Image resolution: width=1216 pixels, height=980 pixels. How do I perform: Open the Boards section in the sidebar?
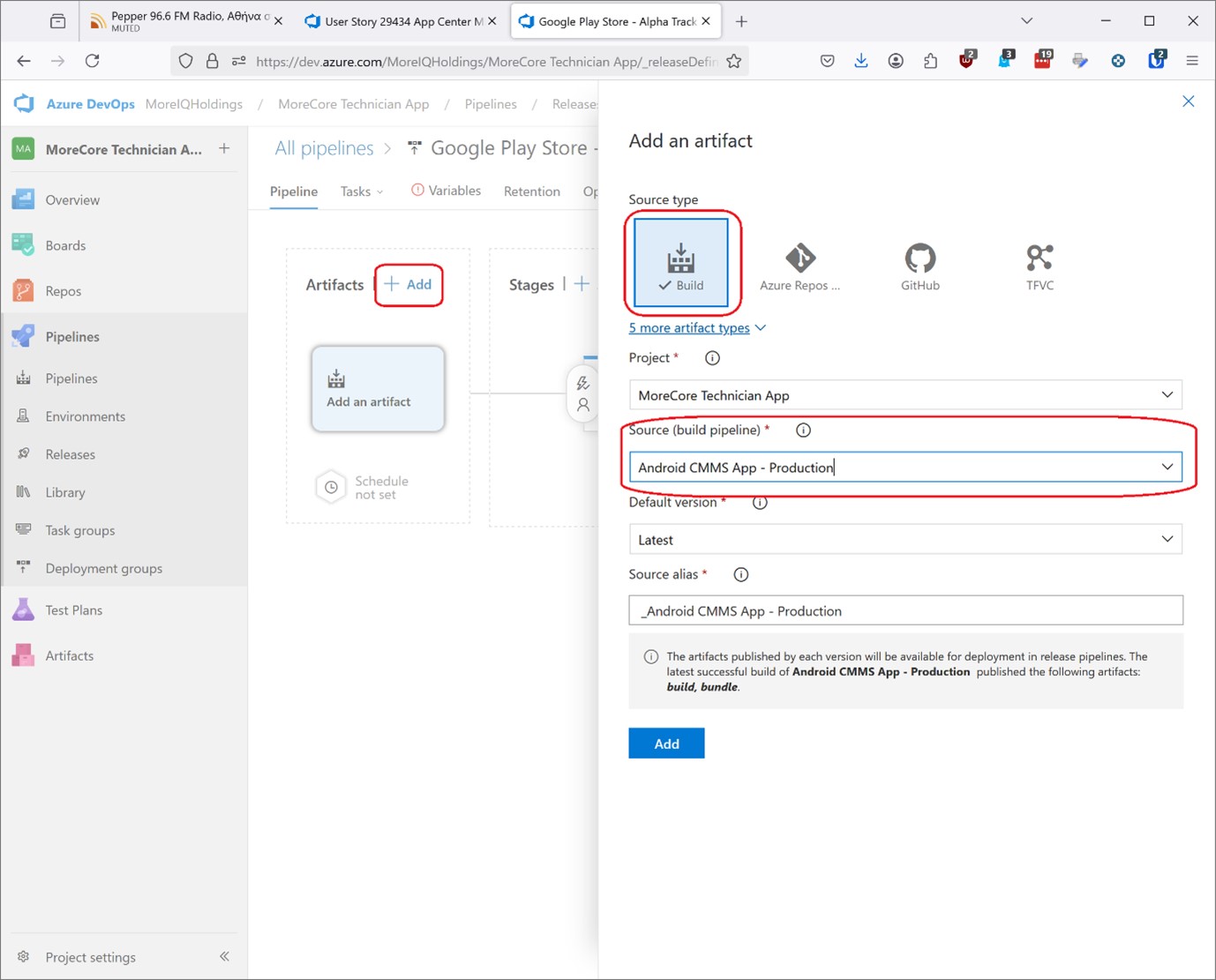(66, 245)
